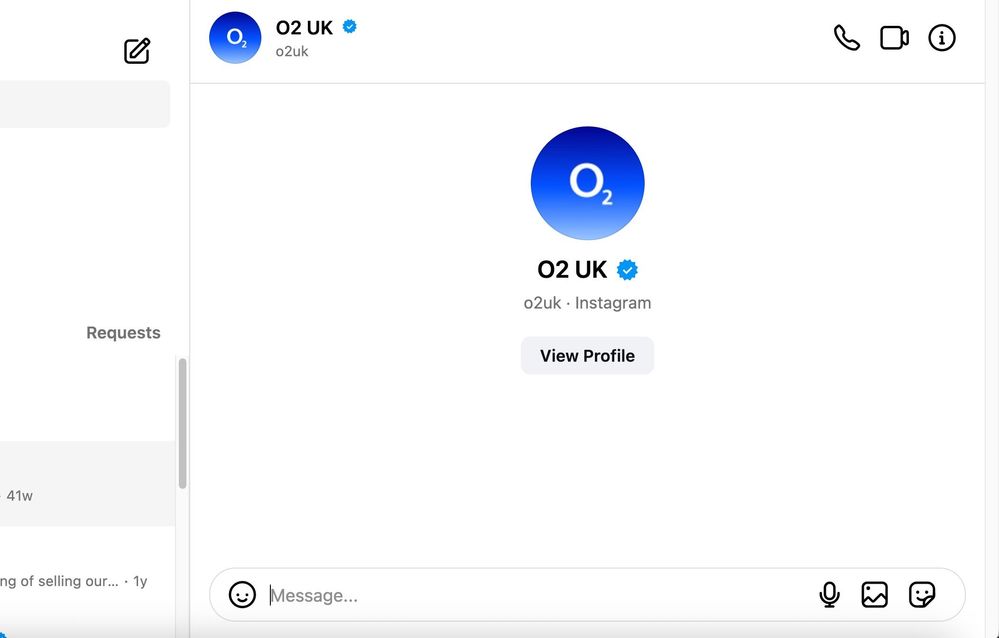Type in the Message field
This screenshot has width=999, height=638.
point(540,595)
